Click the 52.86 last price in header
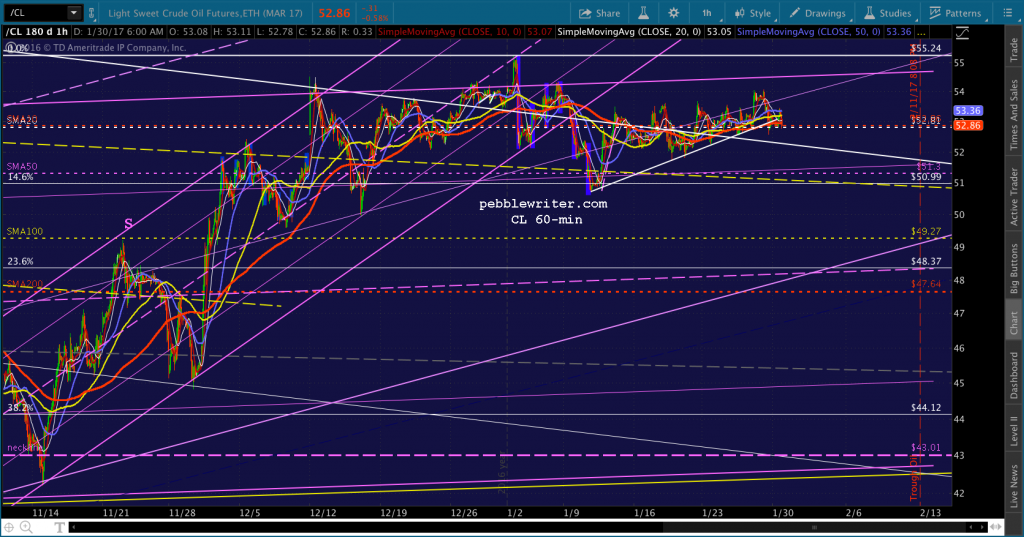Image resolution: width=1024 pixels, height=537 pixels. coord(334,13)
